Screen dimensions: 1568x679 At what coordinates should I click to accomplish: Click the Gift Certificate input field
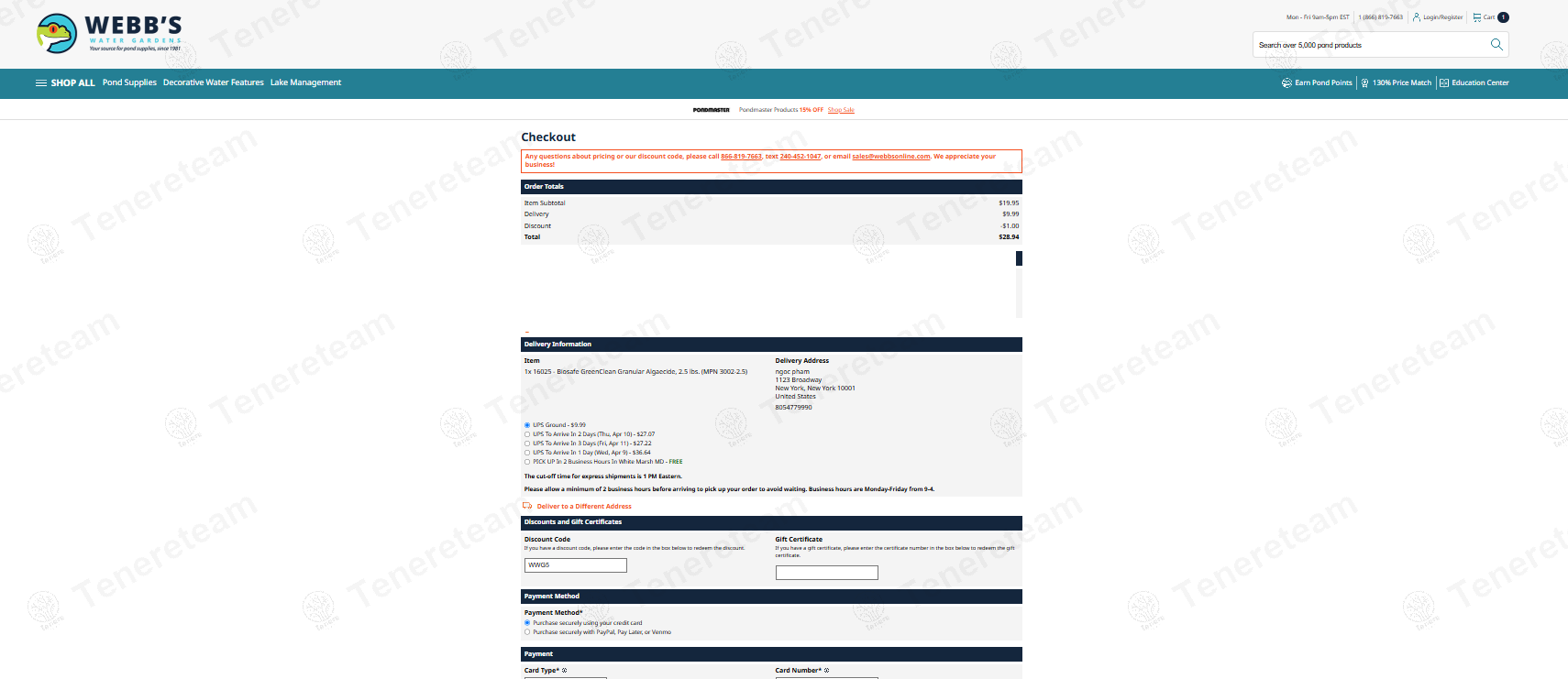827,573
